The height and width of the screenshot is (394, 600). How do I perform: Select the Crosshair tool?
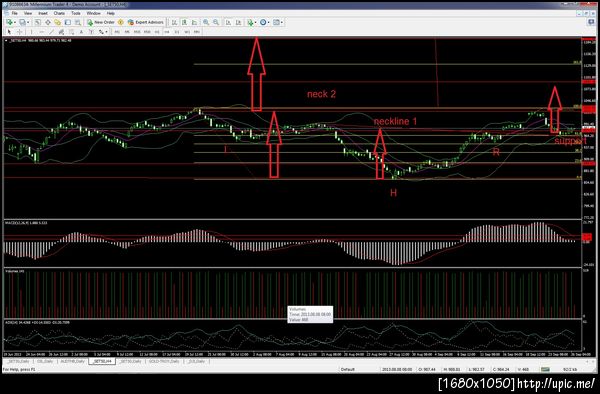pos(20,32)
